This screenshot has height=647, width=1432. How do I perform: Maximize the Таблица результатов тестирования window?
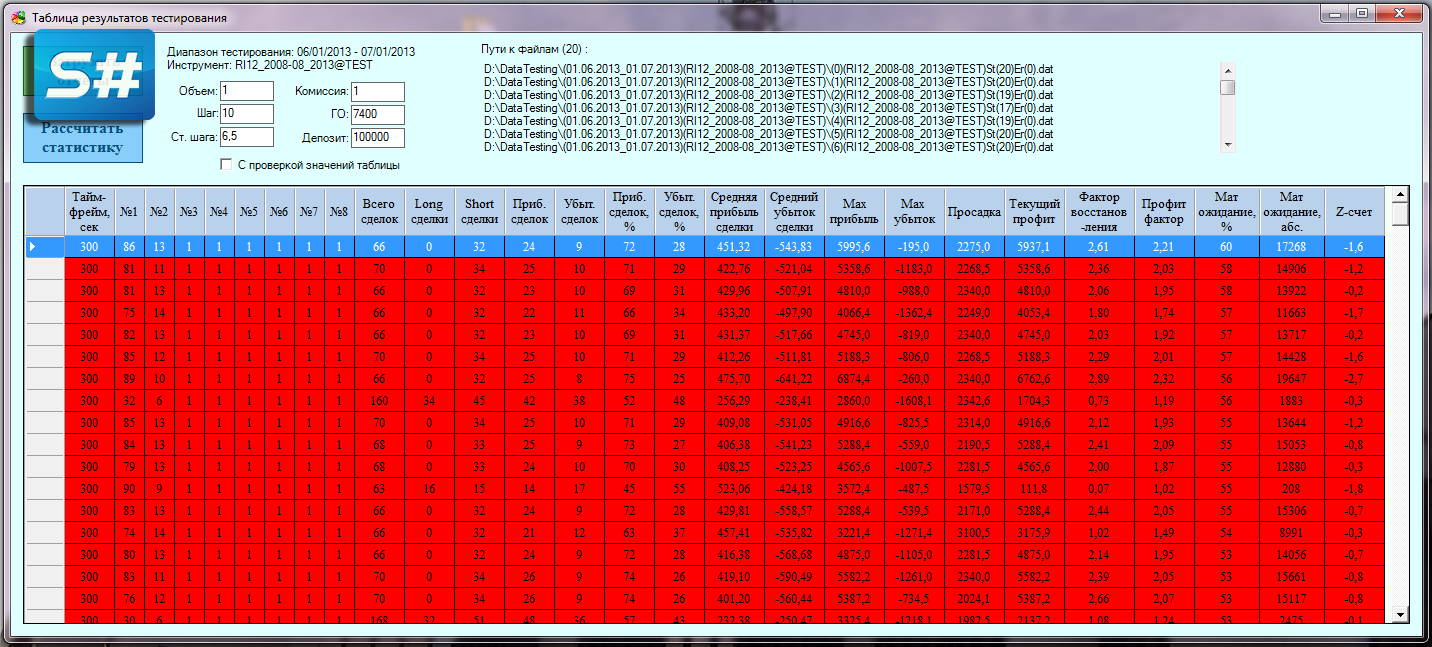1362,14
